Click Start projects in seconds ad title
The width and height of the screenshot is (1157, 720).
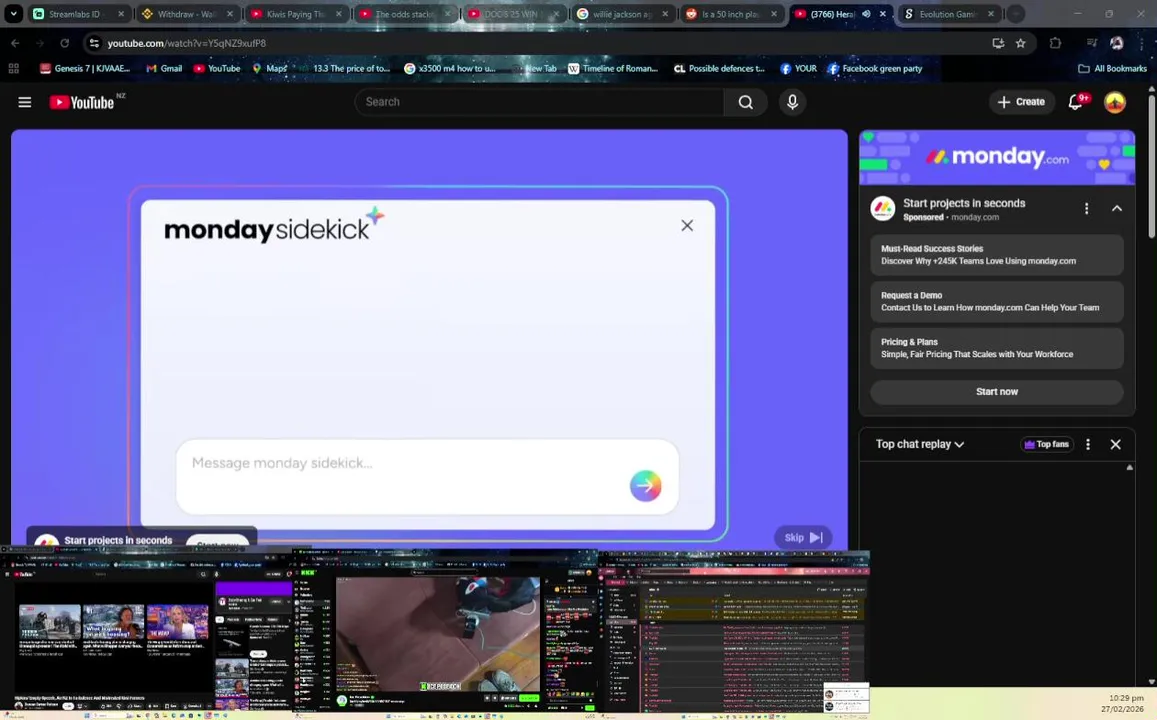pyautogui.click(x=964, y=203)
